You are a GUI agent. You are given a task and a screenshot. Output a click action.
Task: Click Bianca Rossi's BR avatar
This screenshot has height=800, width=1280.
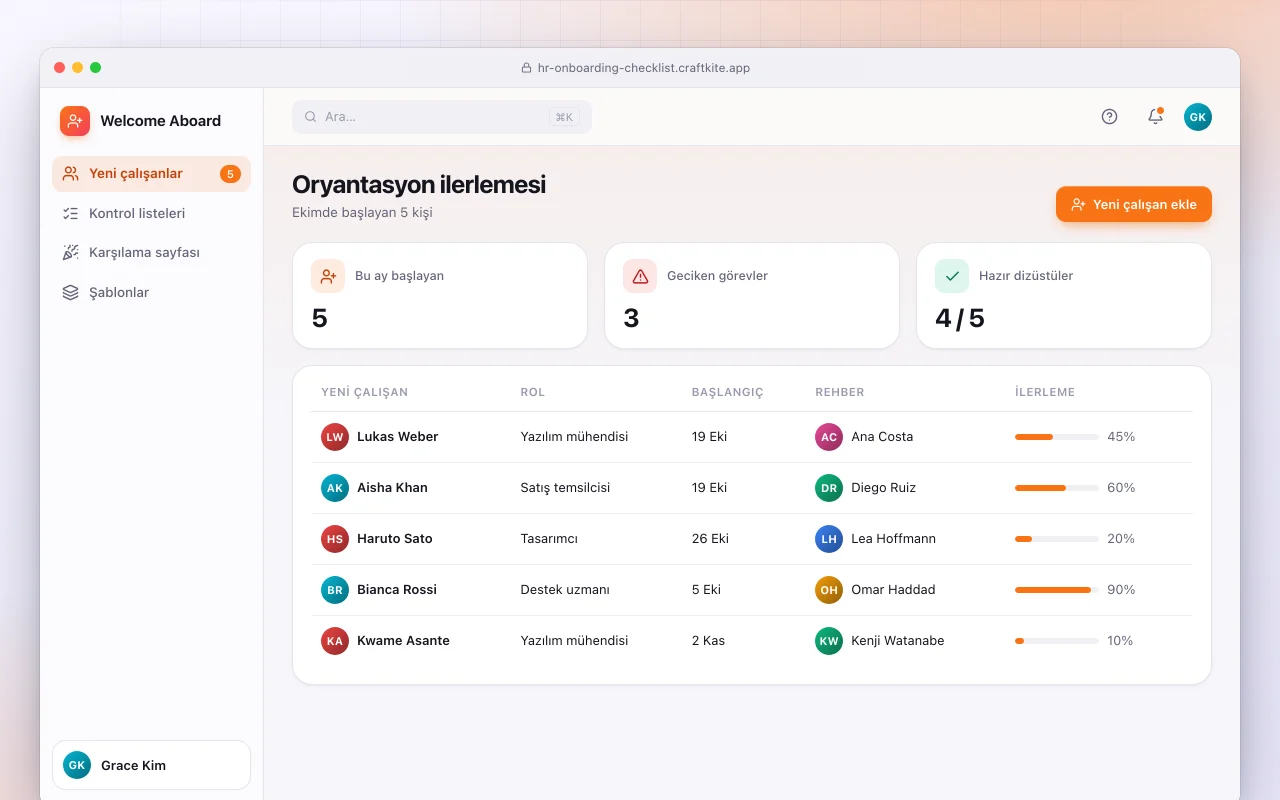pos(335,590)
